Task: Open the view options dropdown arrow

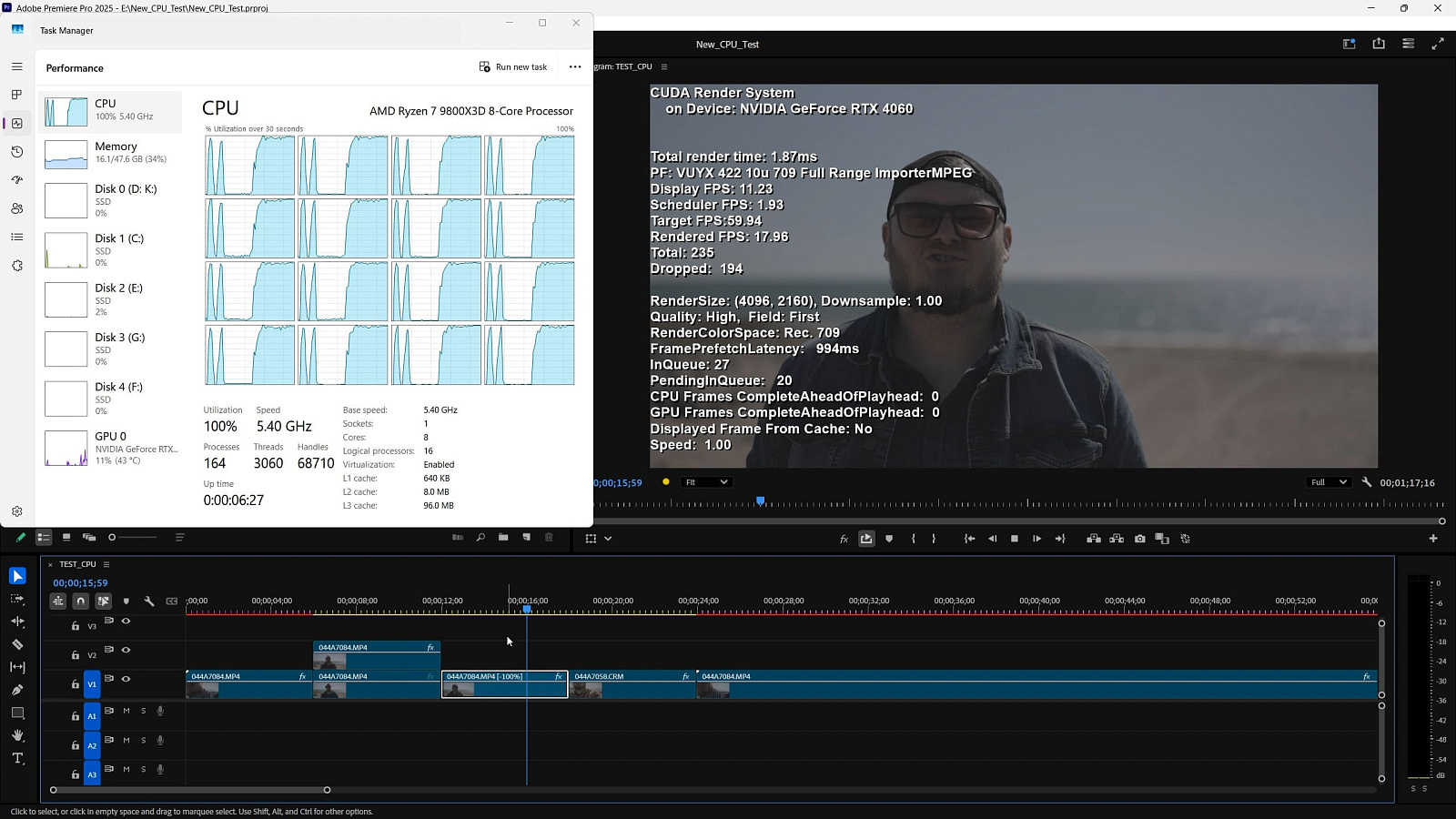Action: point(608,539)
